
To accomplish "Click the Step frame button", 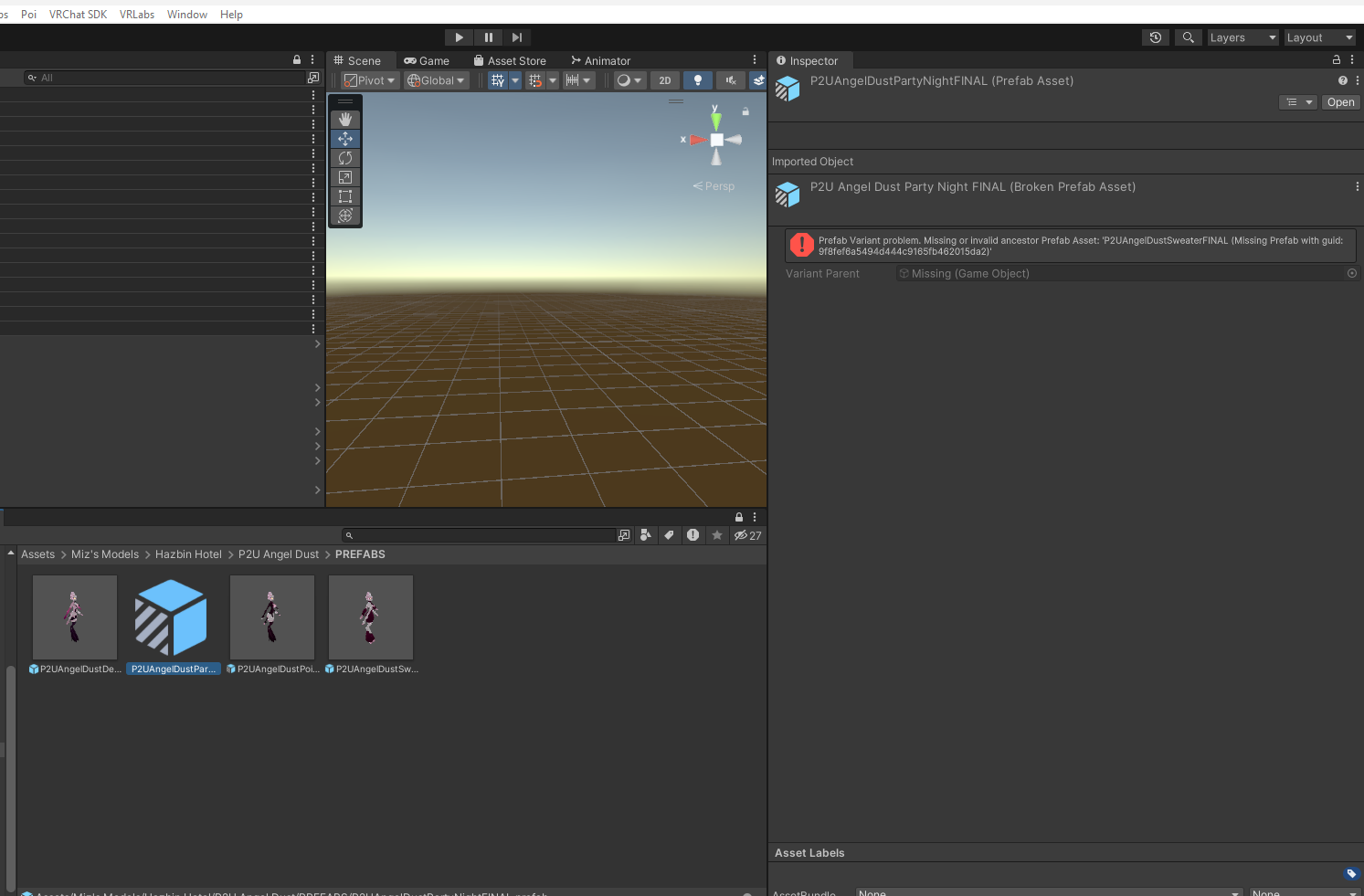I will 517,37.
